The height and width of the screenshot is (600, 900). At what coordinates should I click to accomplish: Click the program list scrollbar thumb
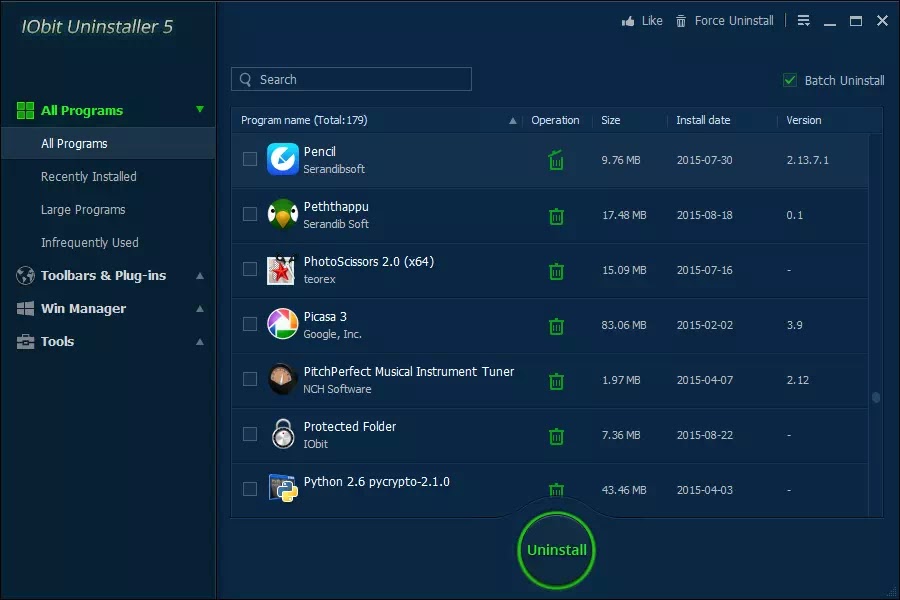tap(876, 397)
